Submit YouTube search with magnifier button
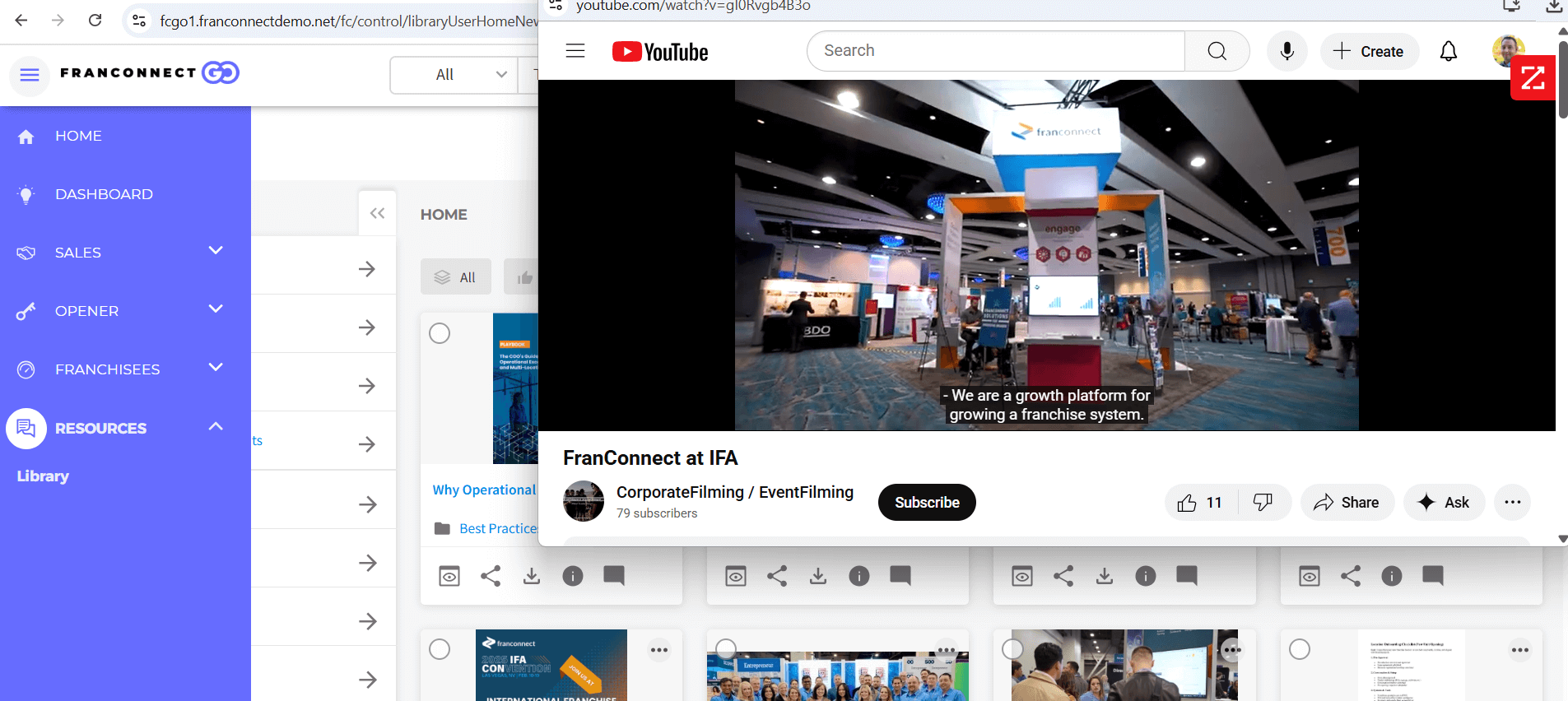Screen dimensions: 1568x701 1217,51
